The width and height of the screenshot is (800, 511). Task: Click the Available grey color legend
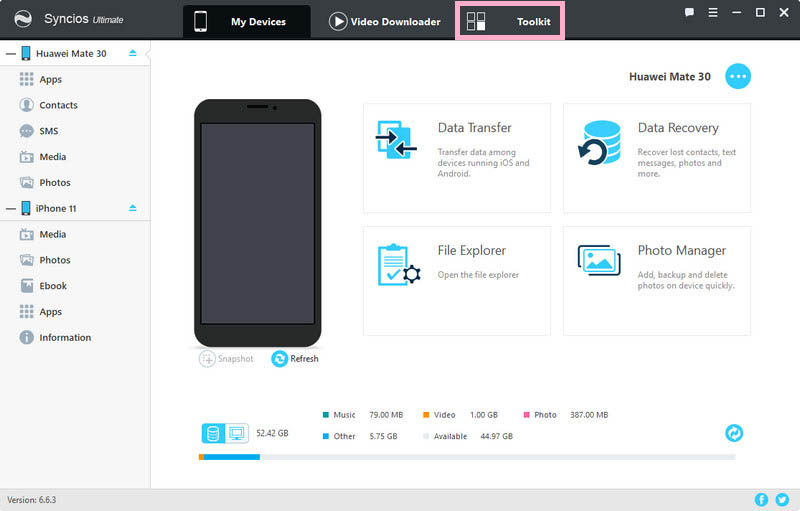tap(426, 436)
